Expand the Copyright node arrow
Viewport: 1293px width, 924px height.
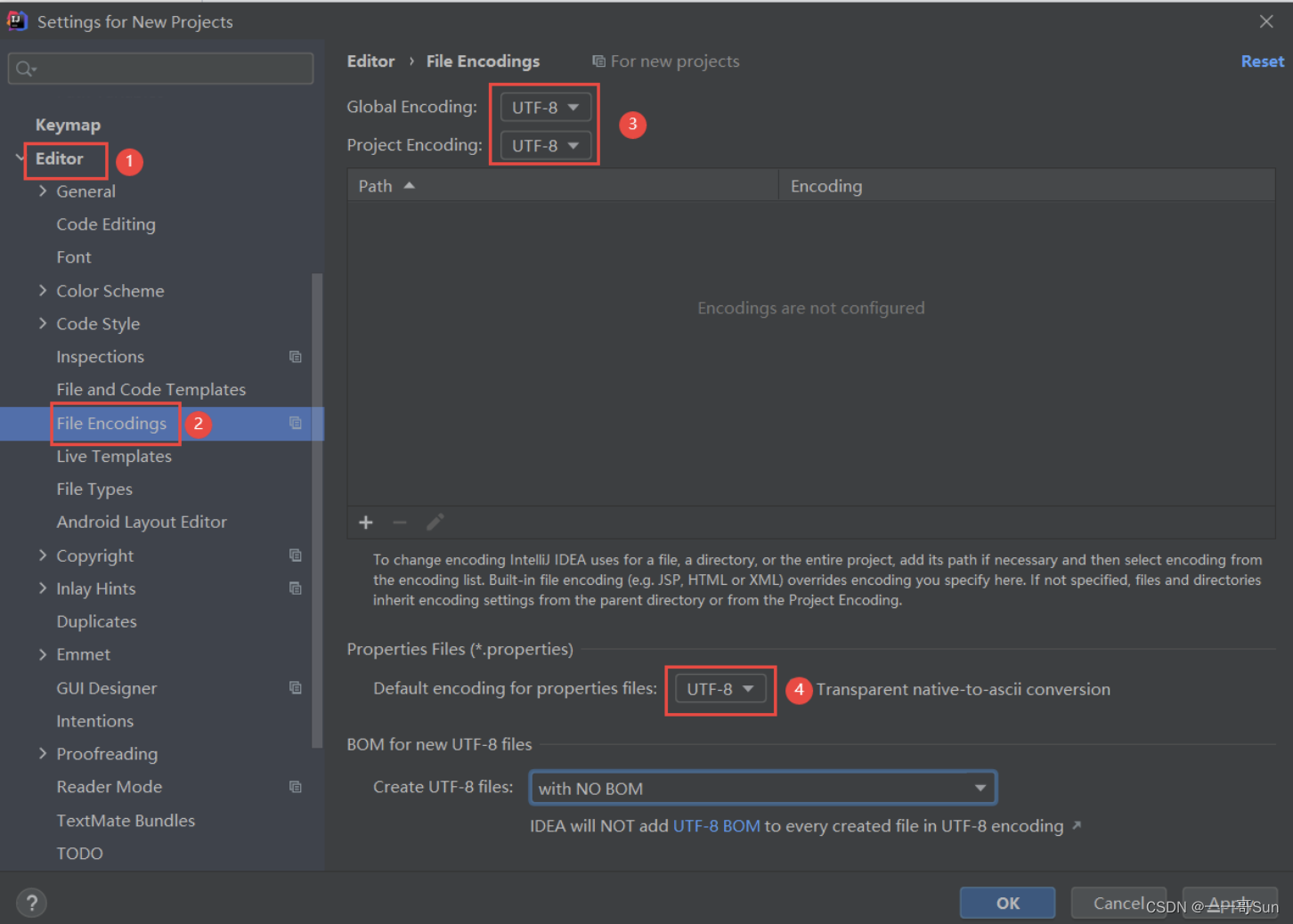42,555
